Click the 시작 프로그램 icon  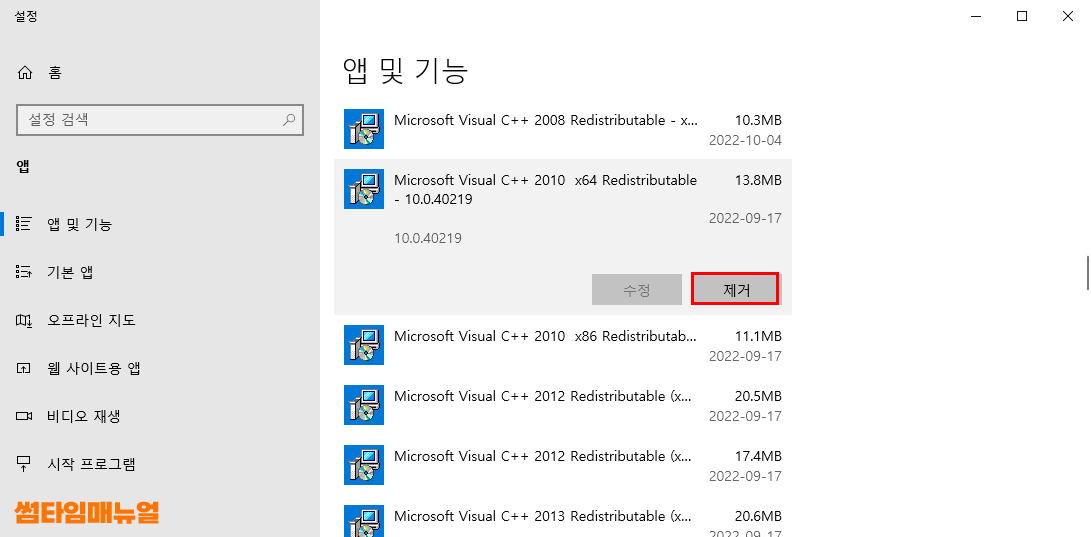[x=24, y=463]
